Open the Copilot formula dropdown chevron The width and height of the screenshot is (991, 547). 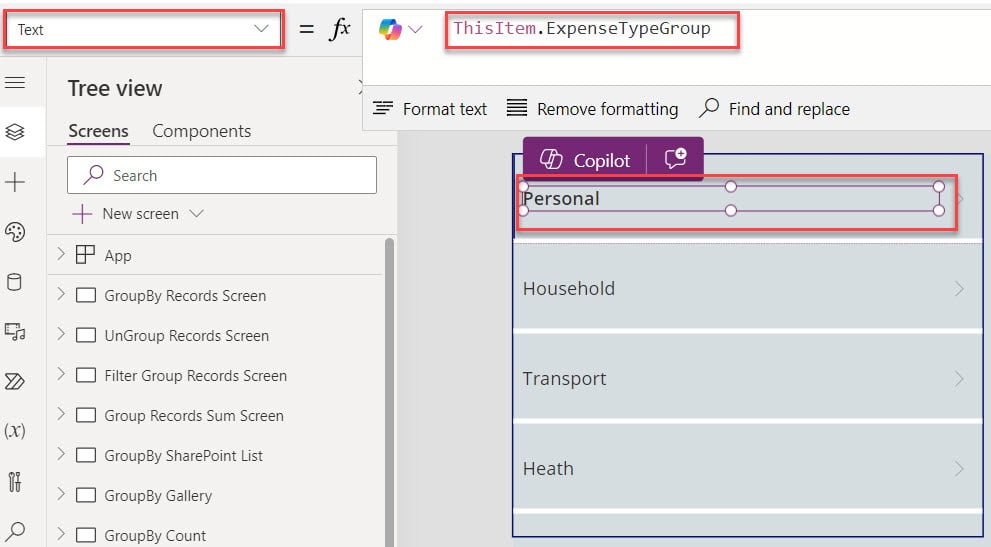click(415, 29)
